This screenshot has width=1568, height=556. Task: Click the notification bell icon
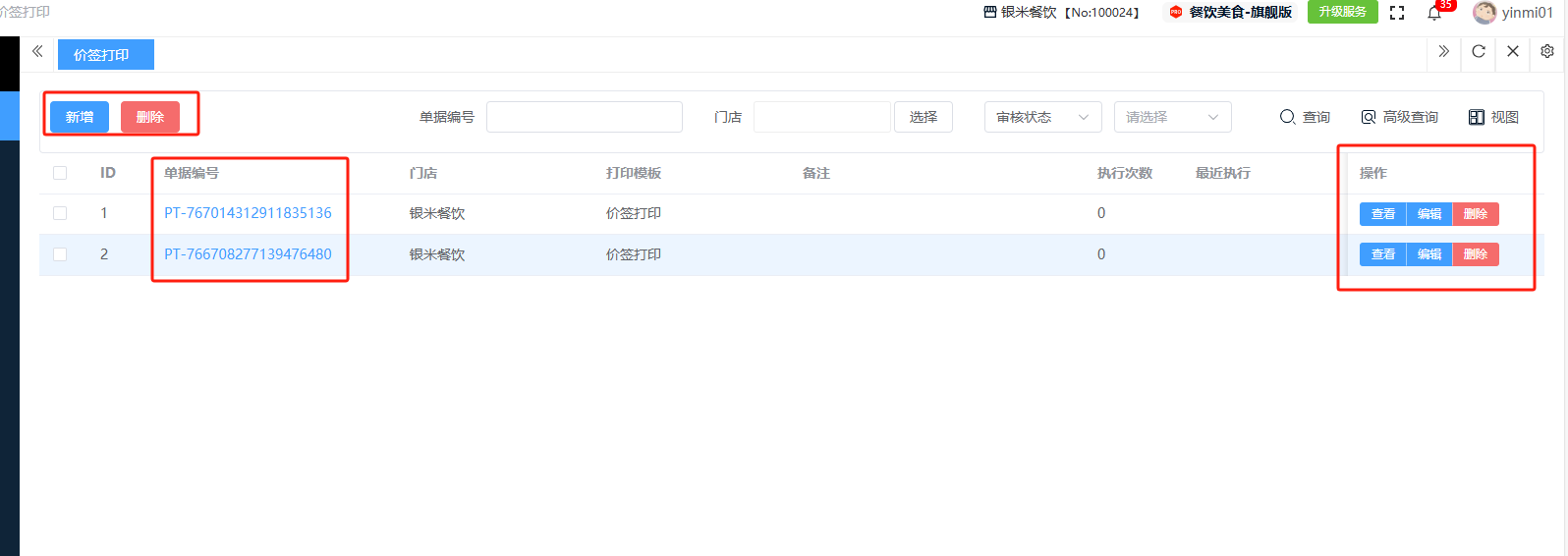coord(1434,13)
